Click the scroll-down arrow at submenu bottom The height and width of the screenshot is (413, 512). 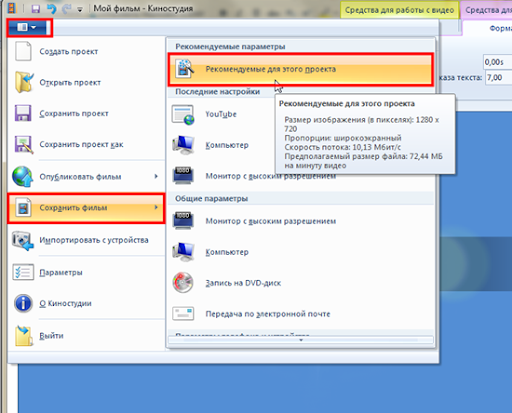click(x=301, y=340)
